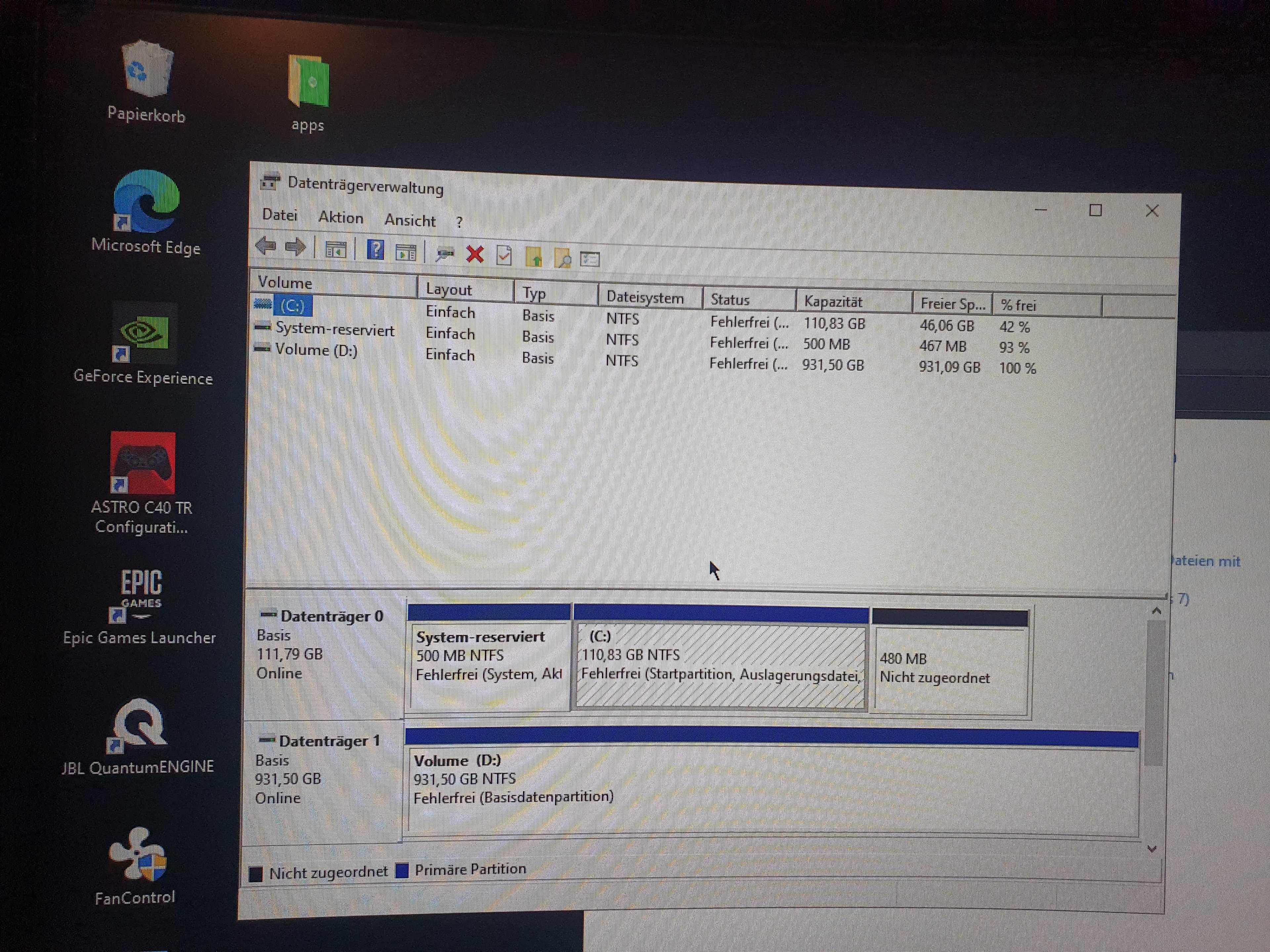Open the Ansicht menu
The height and width of the screenshot is (952, 1270).
click(x=410, y=220)
